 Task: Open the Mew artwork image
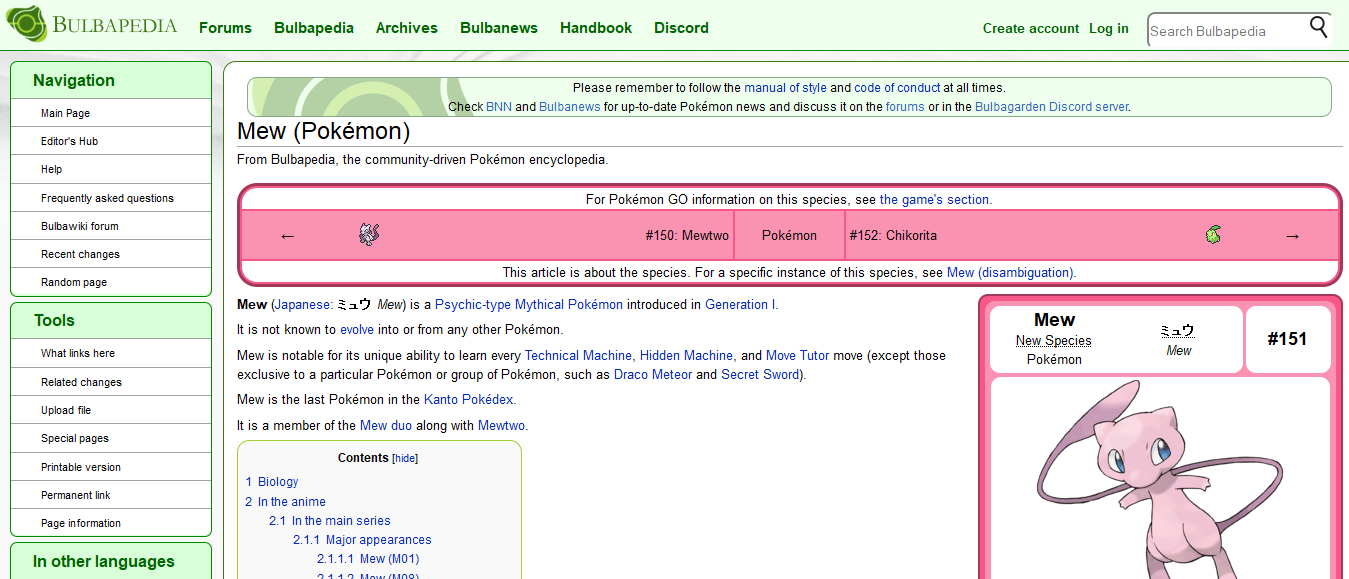pos(1160,480)
